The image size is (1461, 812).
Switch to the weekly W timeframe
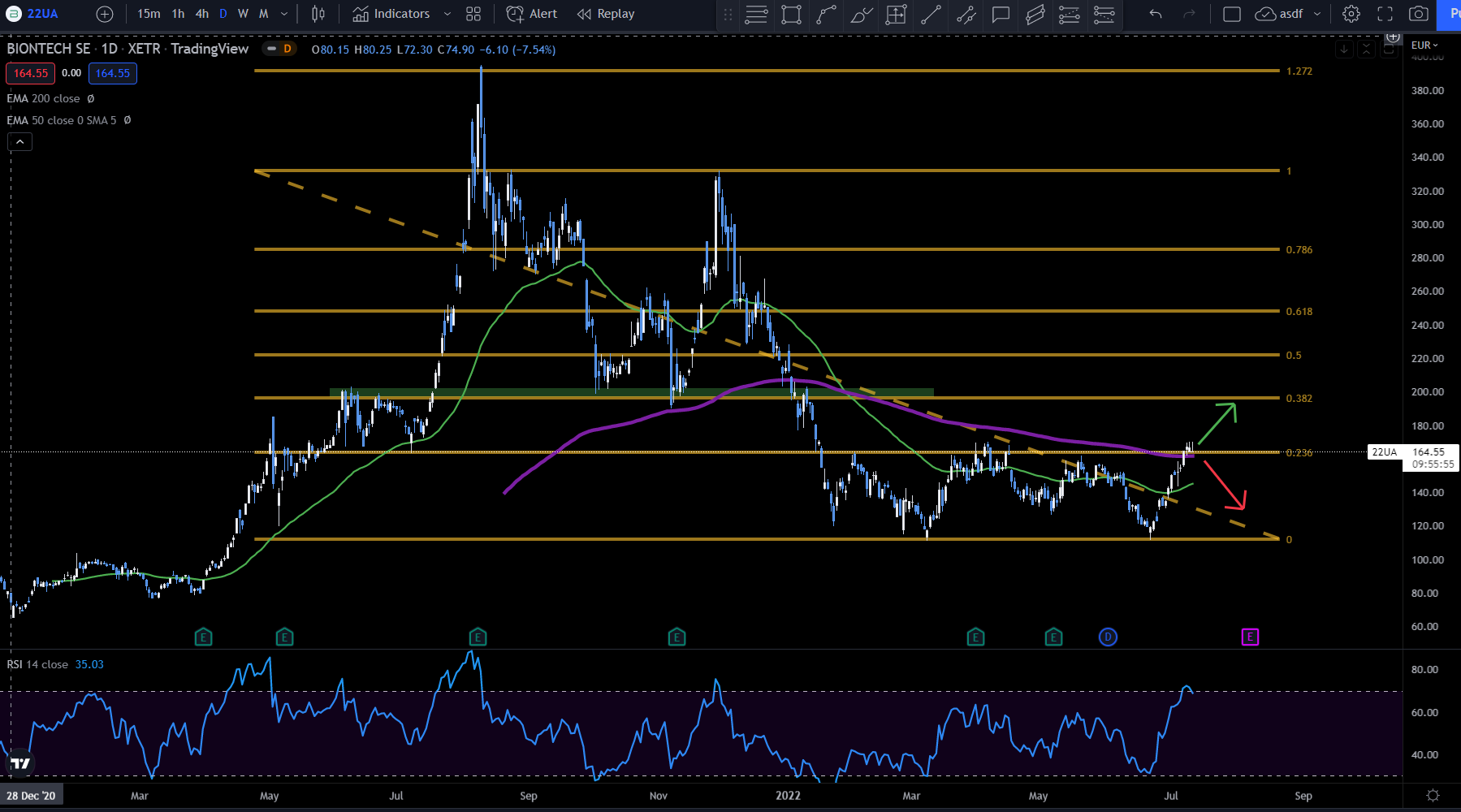click(243, 14)
